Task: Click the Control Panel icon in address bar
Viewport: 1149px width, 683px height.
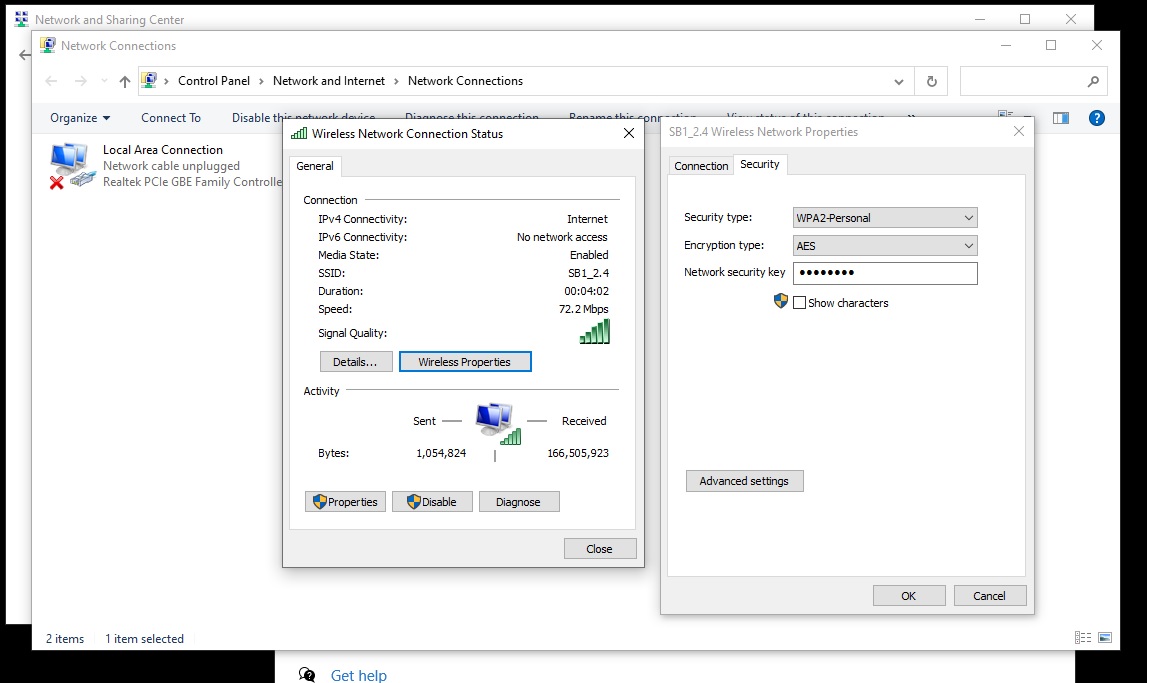Action: pos(149,81)
